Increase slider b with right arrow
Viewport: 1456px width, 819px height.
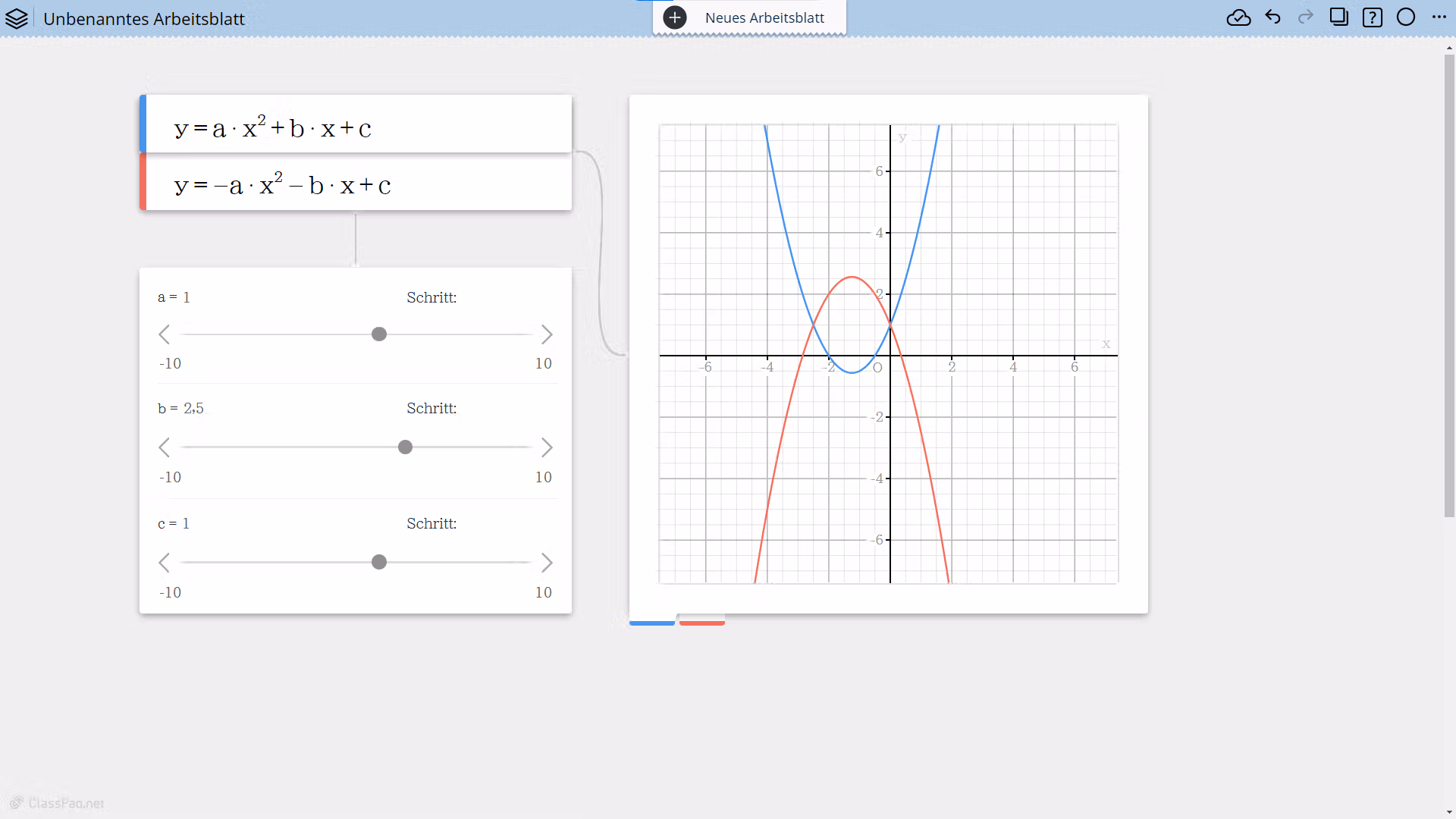[x=547, y=447]
